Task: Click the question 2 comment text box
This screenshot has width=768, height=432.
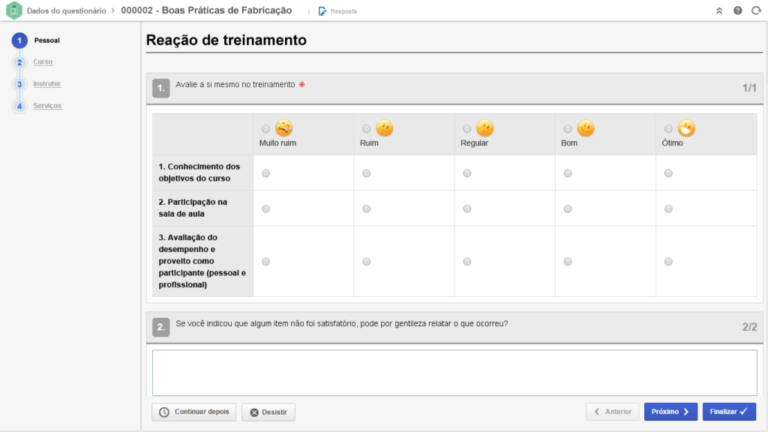Action: click(x=454, y=371)
